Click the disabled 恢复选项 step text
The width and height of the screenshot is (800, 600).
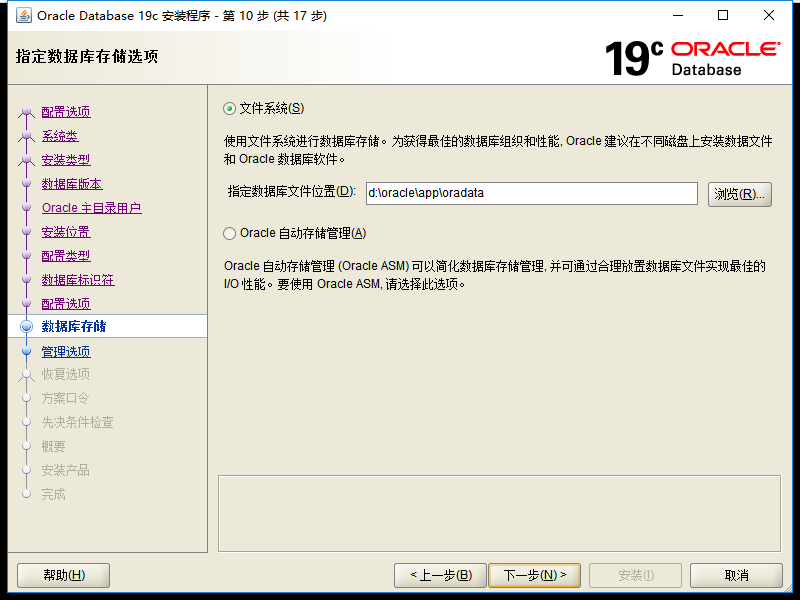66,374
